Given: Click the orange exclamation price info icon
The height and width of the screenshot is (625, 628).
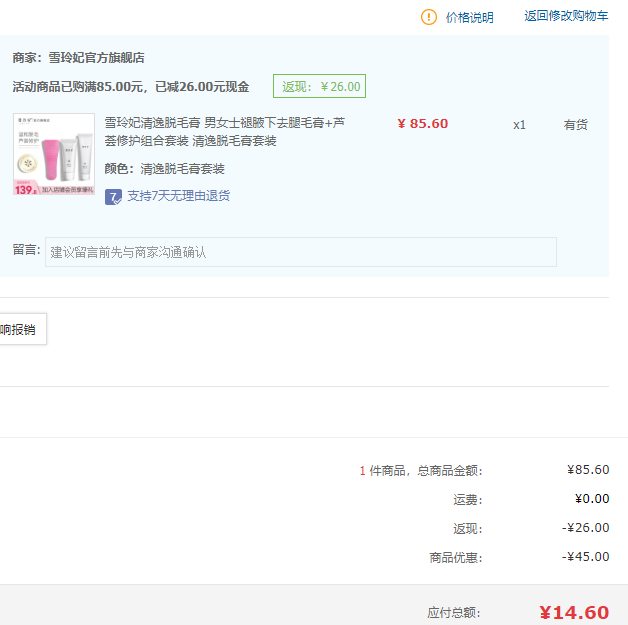Looking at the screenshot, I should [429, 17].
